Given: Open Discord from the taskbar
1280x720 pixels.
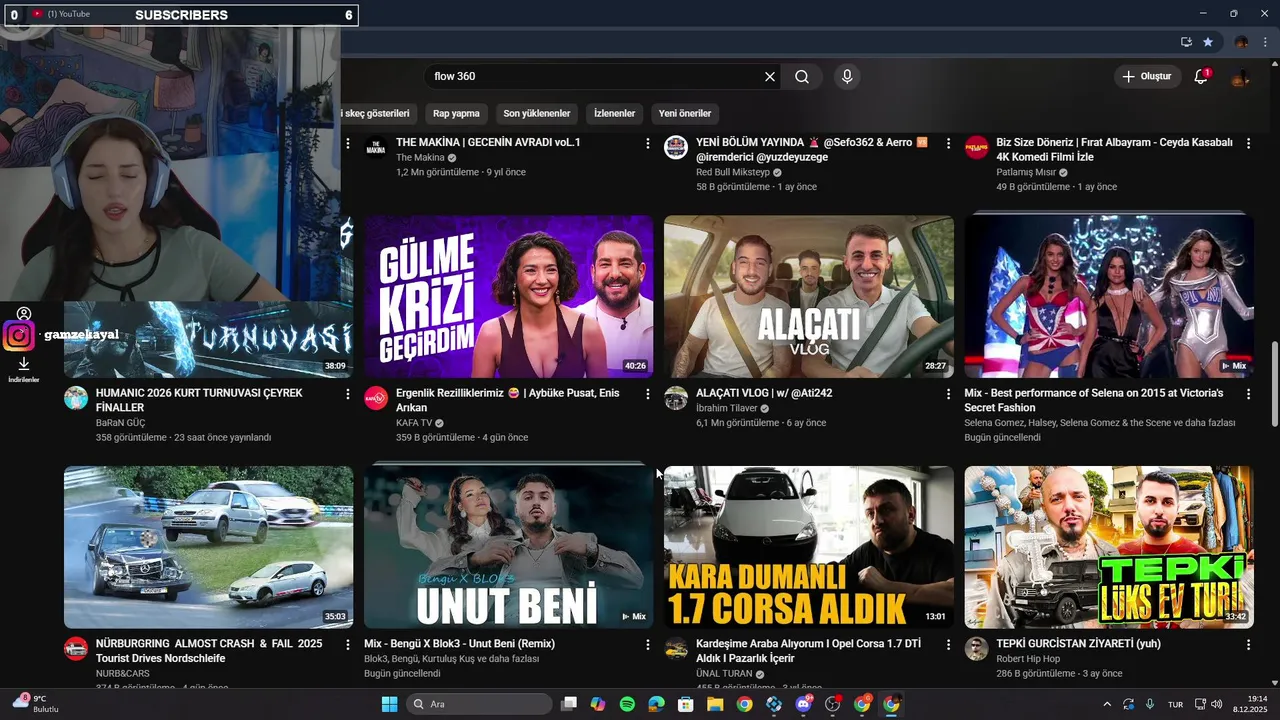Looking at the screenshot, I should point(803,704).
